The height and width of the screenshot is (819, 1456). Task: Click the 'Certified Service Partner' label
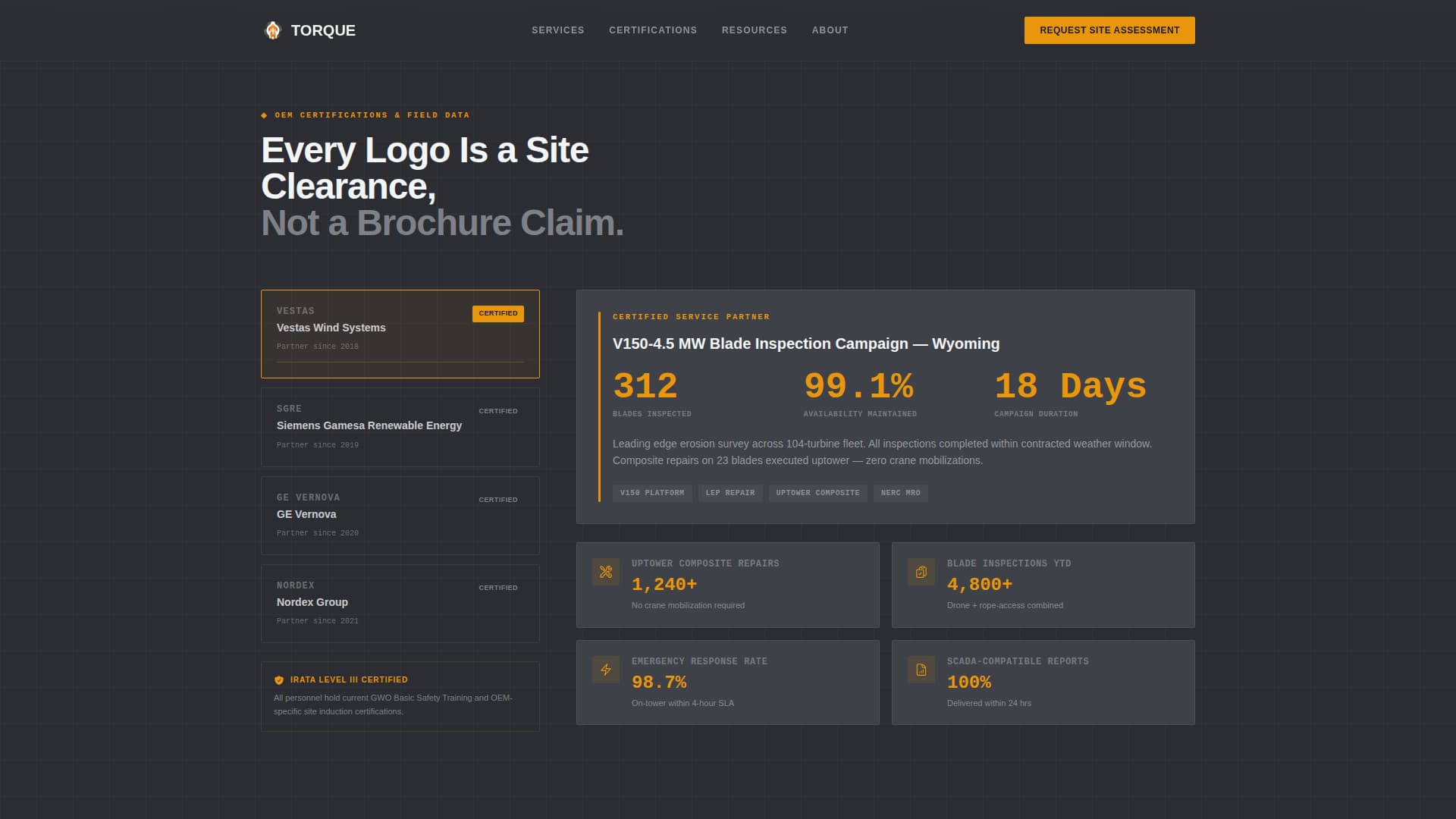point(691,317)
